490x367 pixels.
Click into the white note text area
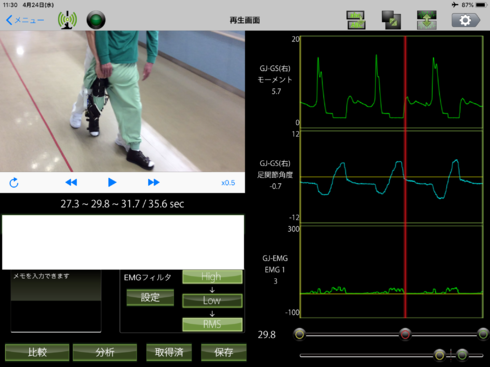click(x=123, y=242)
